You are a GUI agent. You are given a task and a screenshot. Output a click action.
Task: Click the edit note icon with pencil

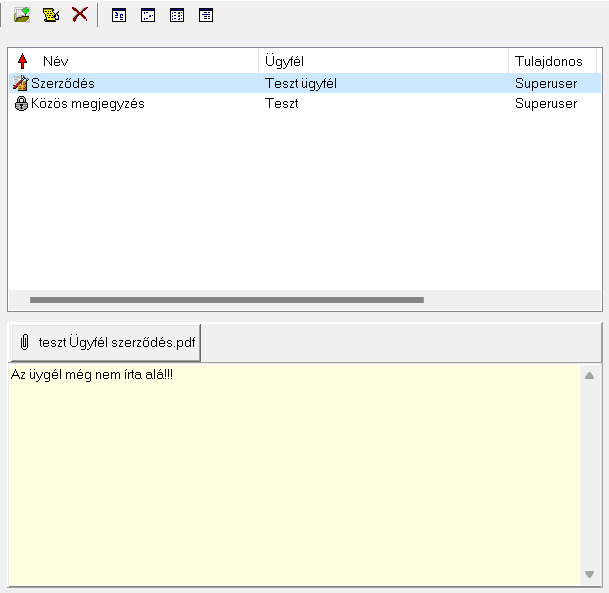pos(51,15)
